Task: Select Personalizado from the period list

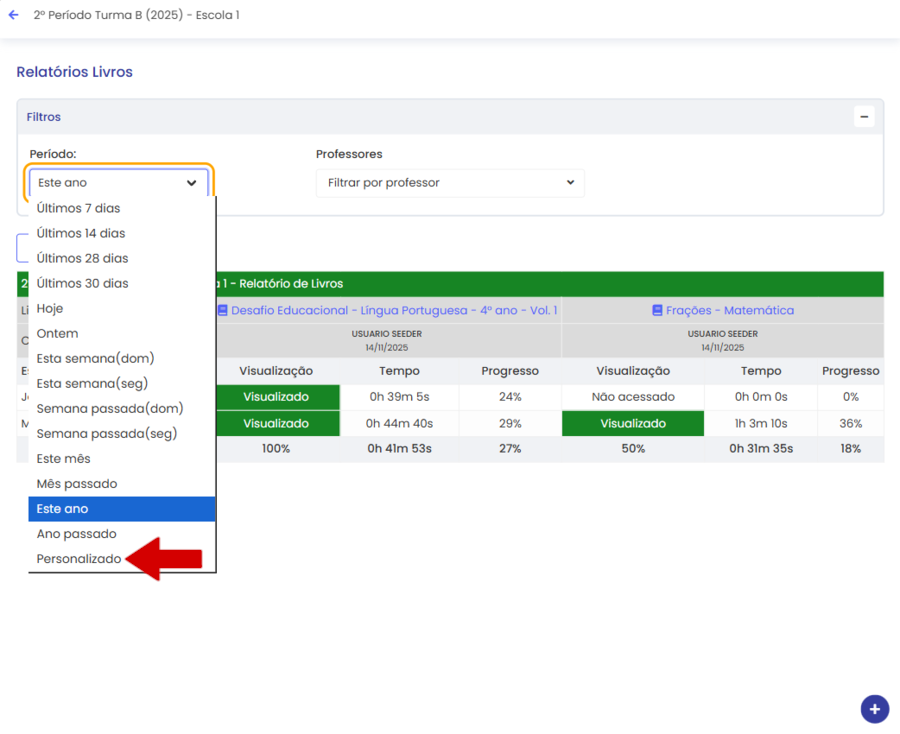Action: click(x=79, y=559)
